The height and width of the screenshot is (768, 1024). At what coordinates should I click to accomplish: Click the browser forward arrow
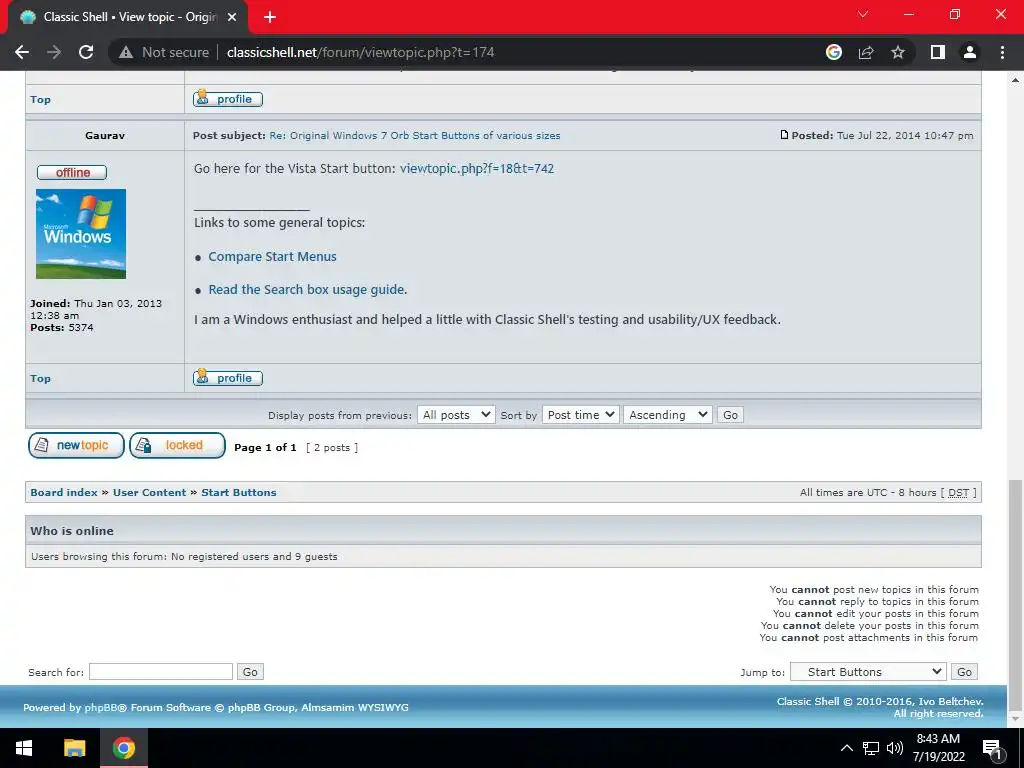tap(54, 52)
